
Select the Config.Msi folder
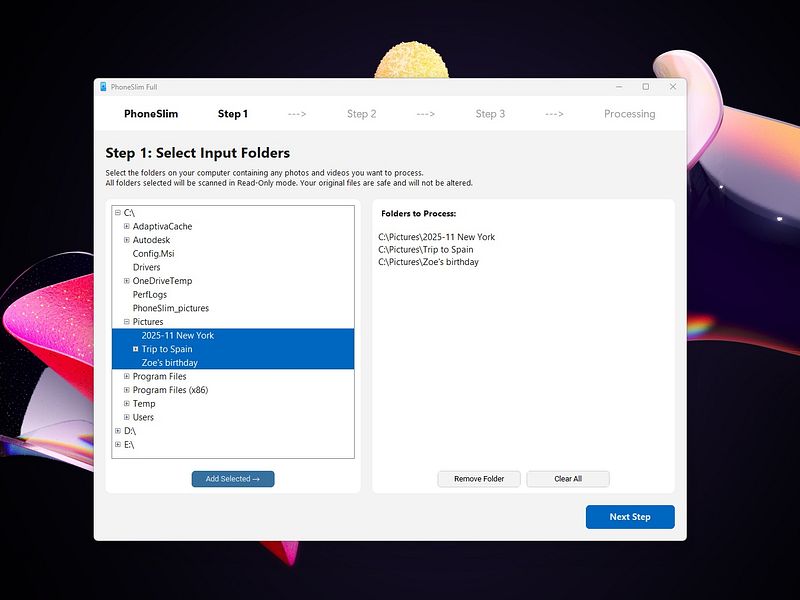154,254
